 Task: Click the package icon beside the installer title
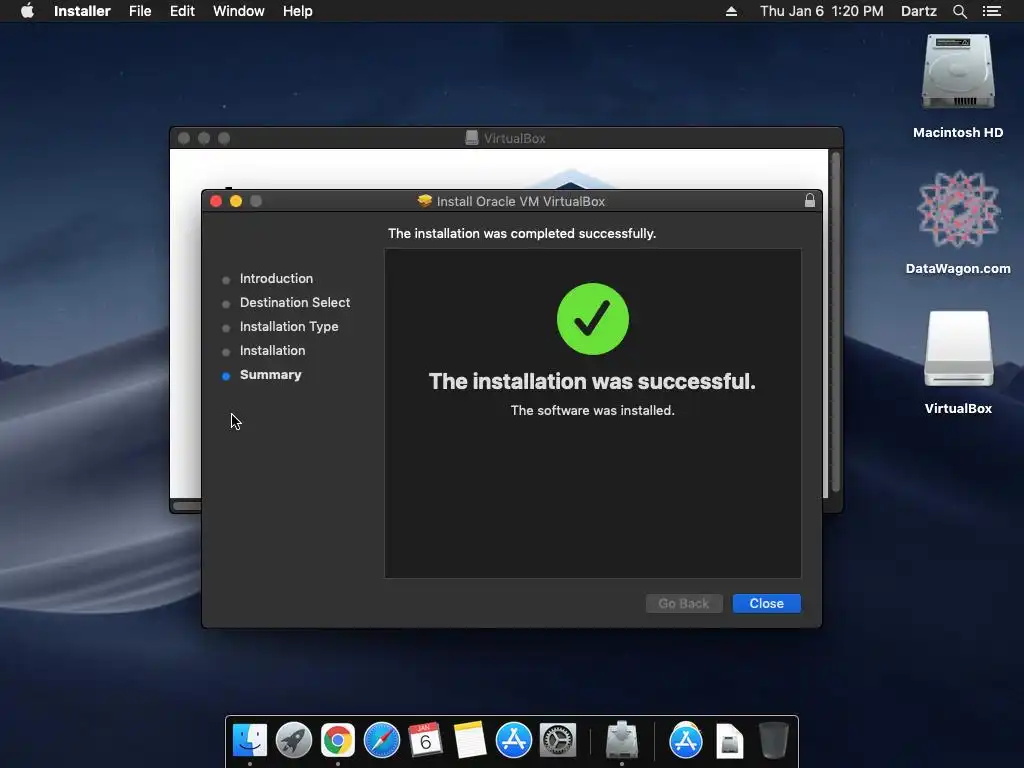(x=424, y=201)
